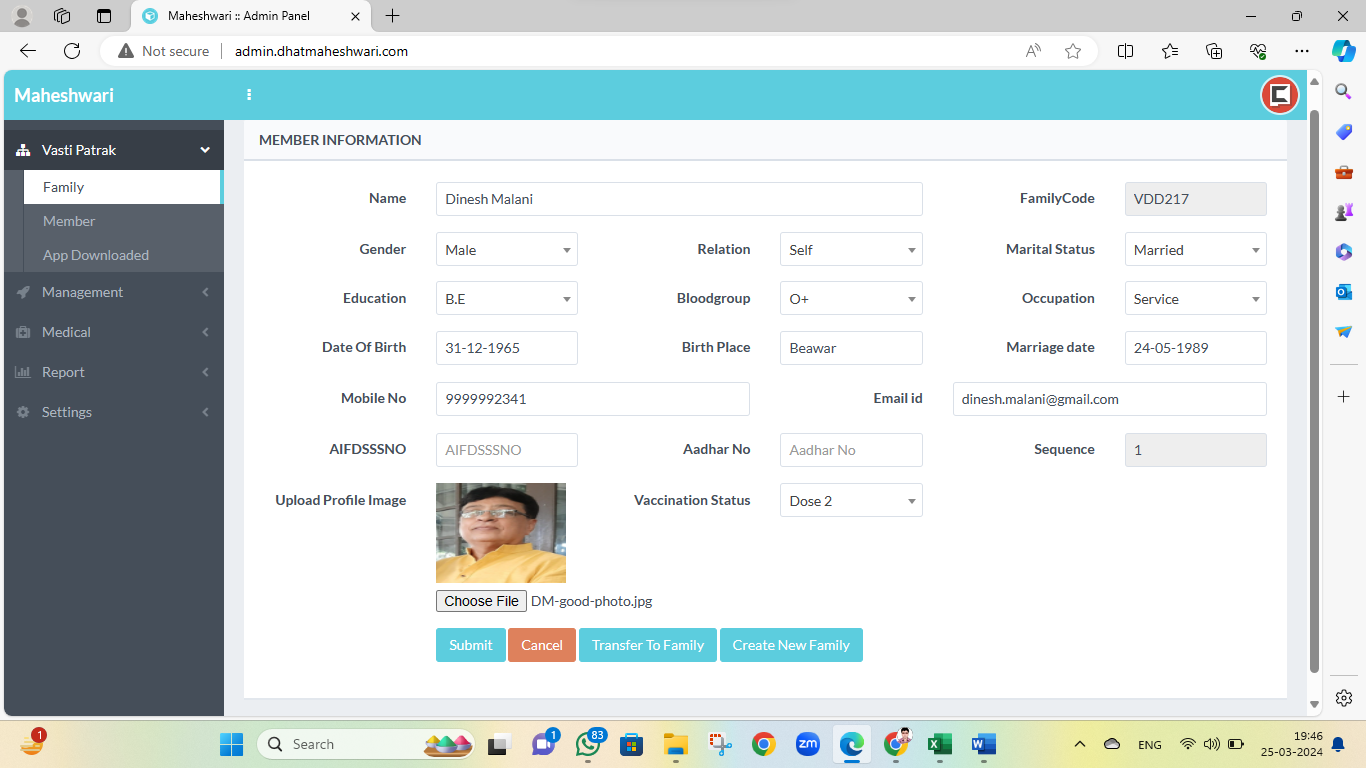Open WhatsApp from the taskbar
The image size is (1366, 768).
tap(589, 744)
